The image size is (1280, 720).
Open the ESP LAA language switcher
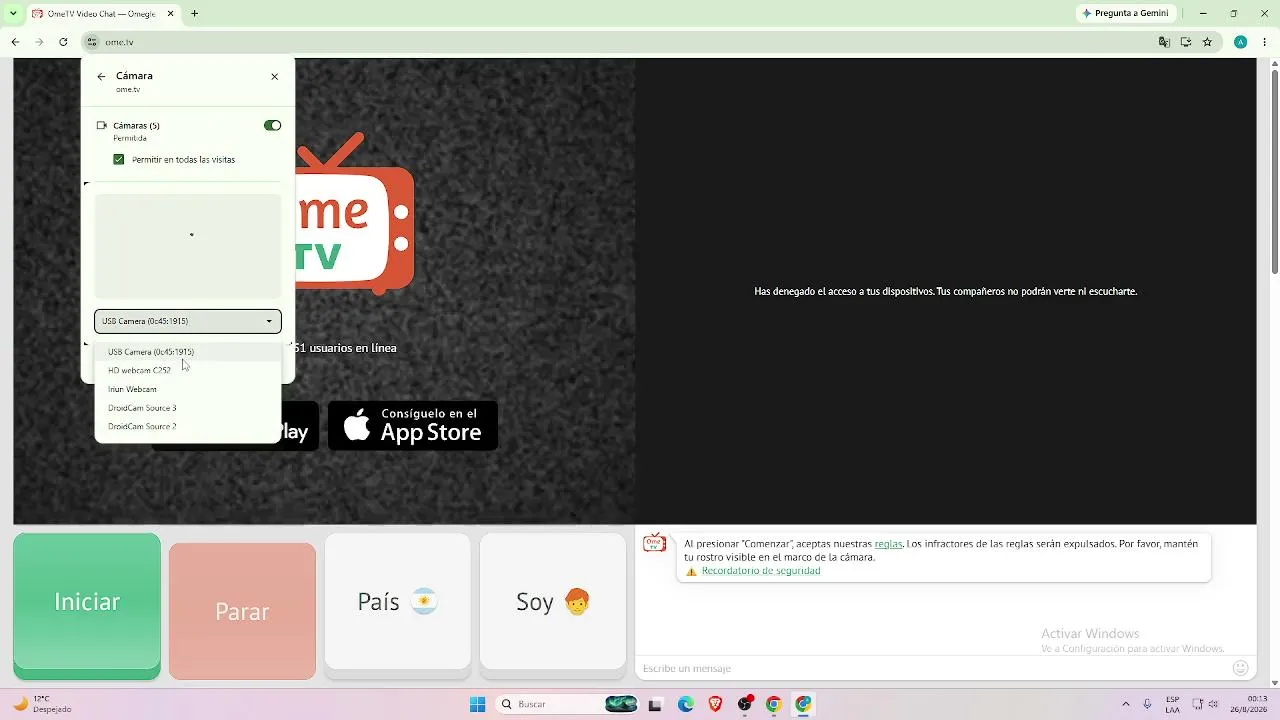1173,704
